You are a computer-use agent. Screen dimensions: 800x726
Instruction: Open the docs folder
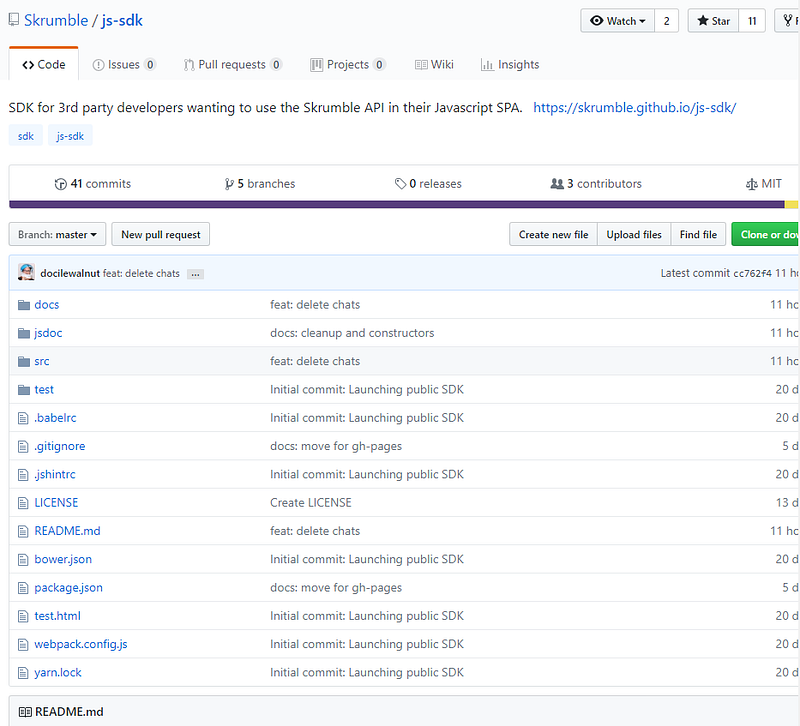tap(46, 305)
